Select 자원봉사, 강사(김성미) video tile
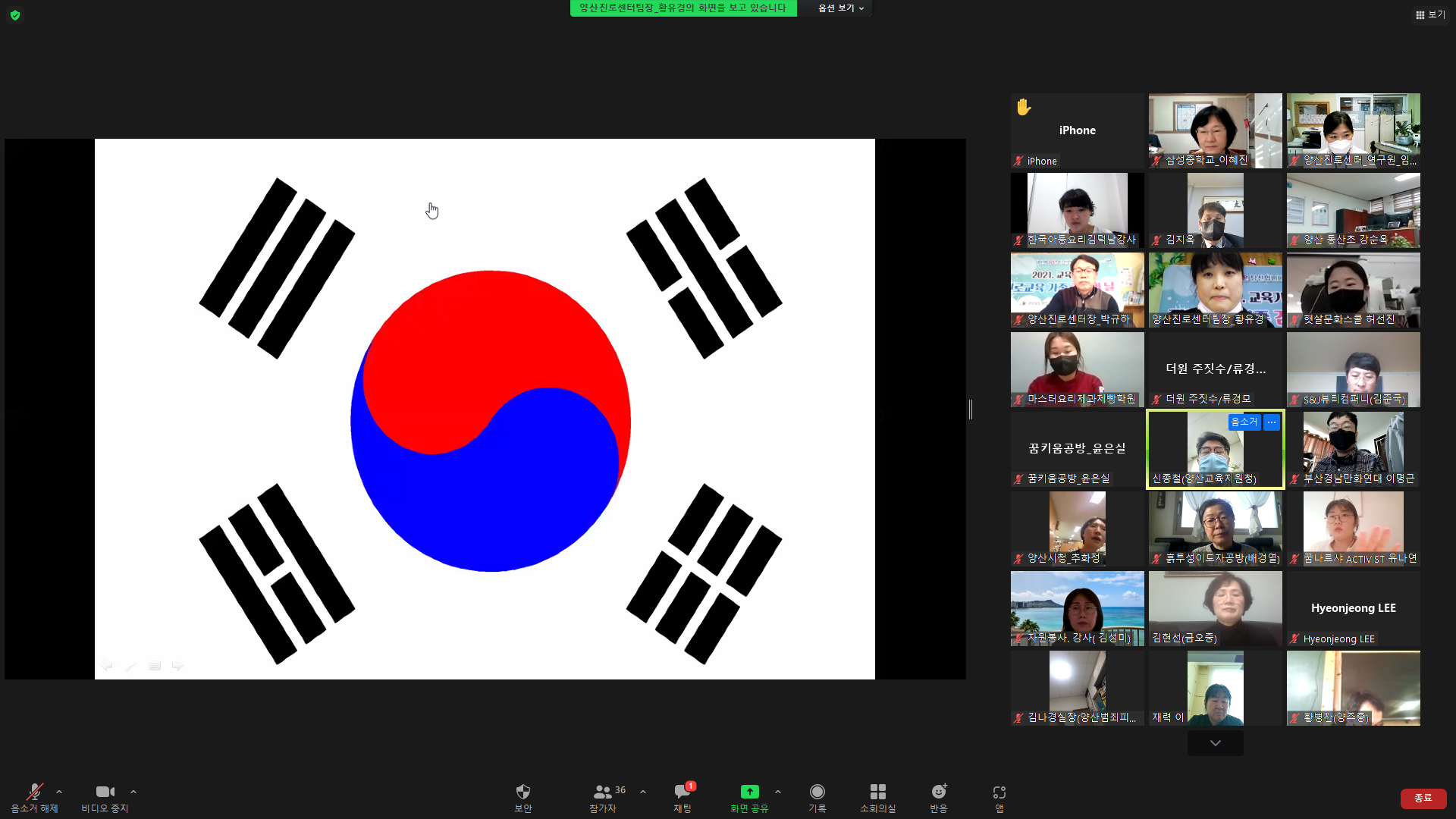 click(x=1077, y=608)
